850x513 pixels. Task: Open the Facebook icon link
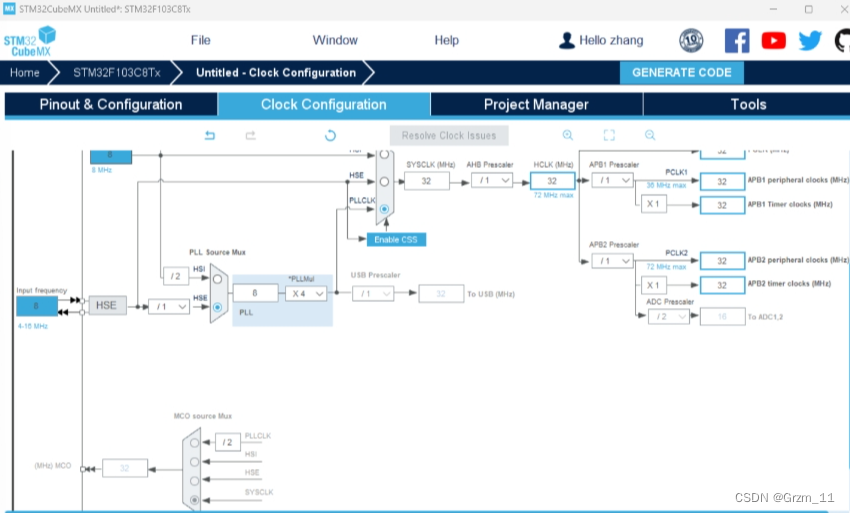click(x=737, y=41)
